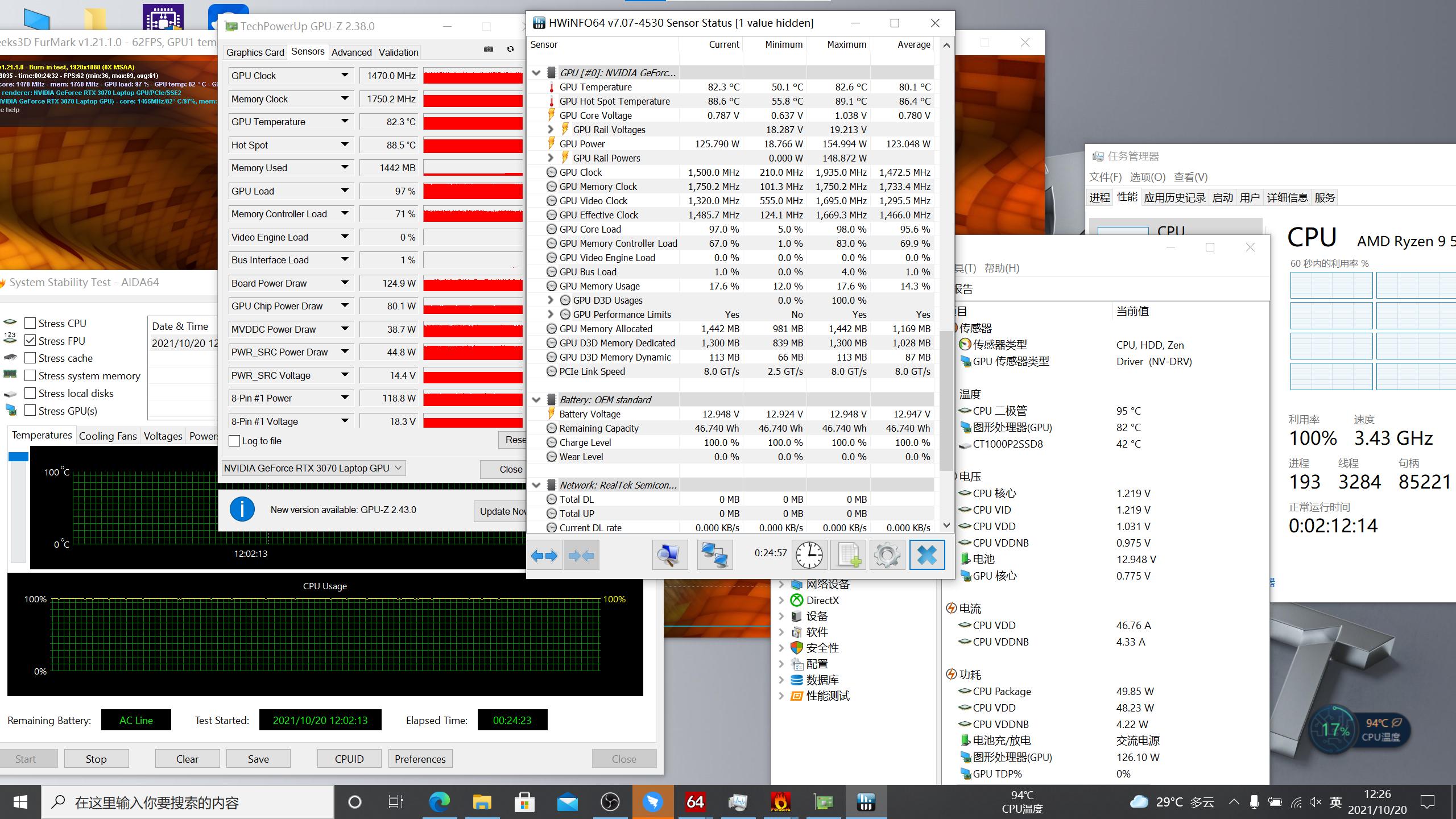1456x819 pixels.
Task: Click the Preferences button
Action: coord(420,759)
